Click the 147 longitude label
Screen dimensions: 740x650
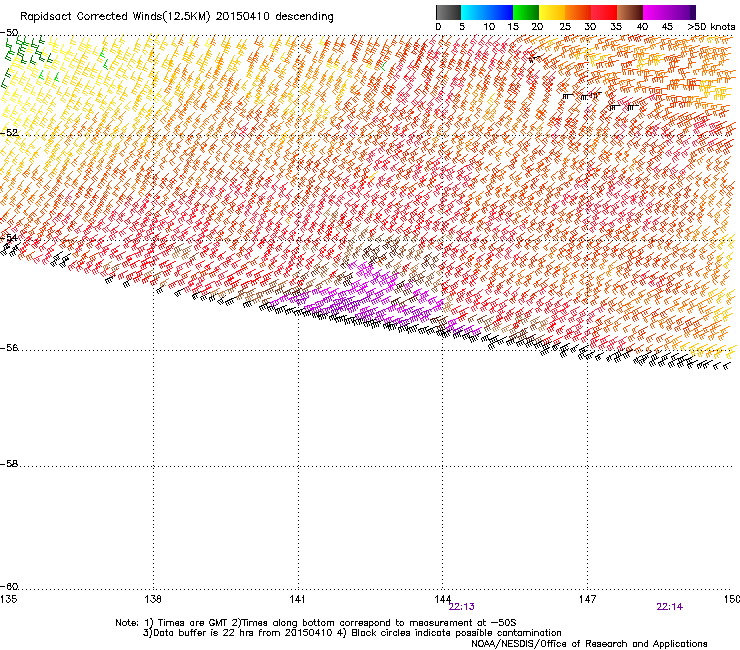click(x=587, y=599)
